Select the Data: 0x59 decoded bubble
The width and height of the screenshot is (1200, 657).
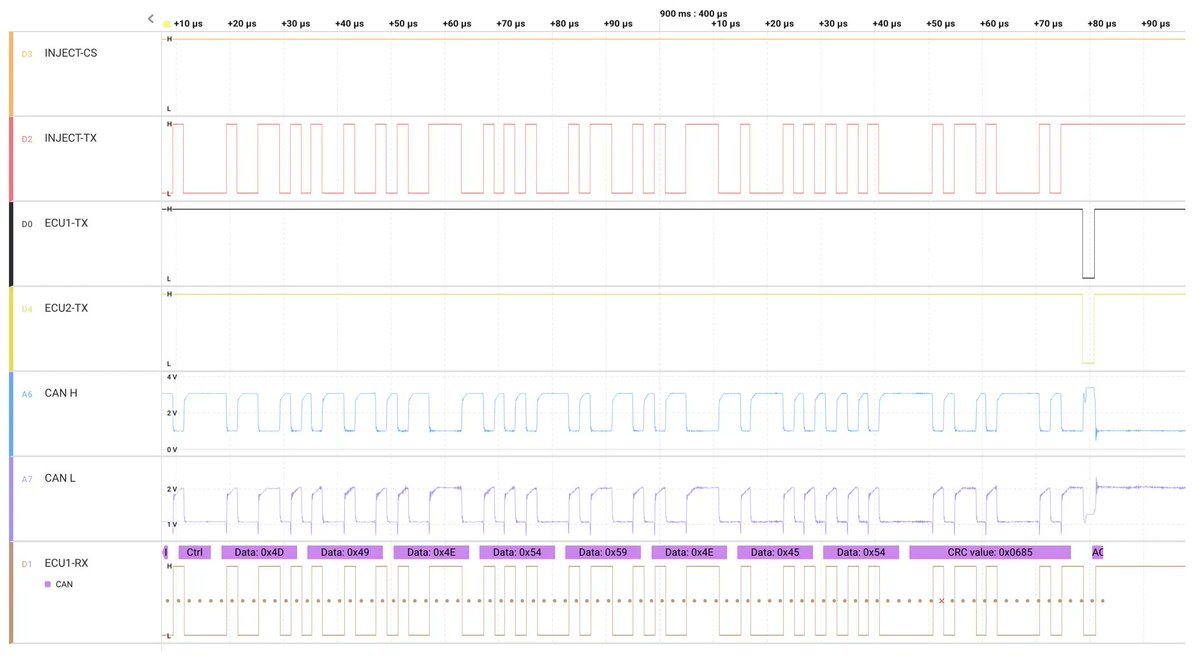coord(603,552)
